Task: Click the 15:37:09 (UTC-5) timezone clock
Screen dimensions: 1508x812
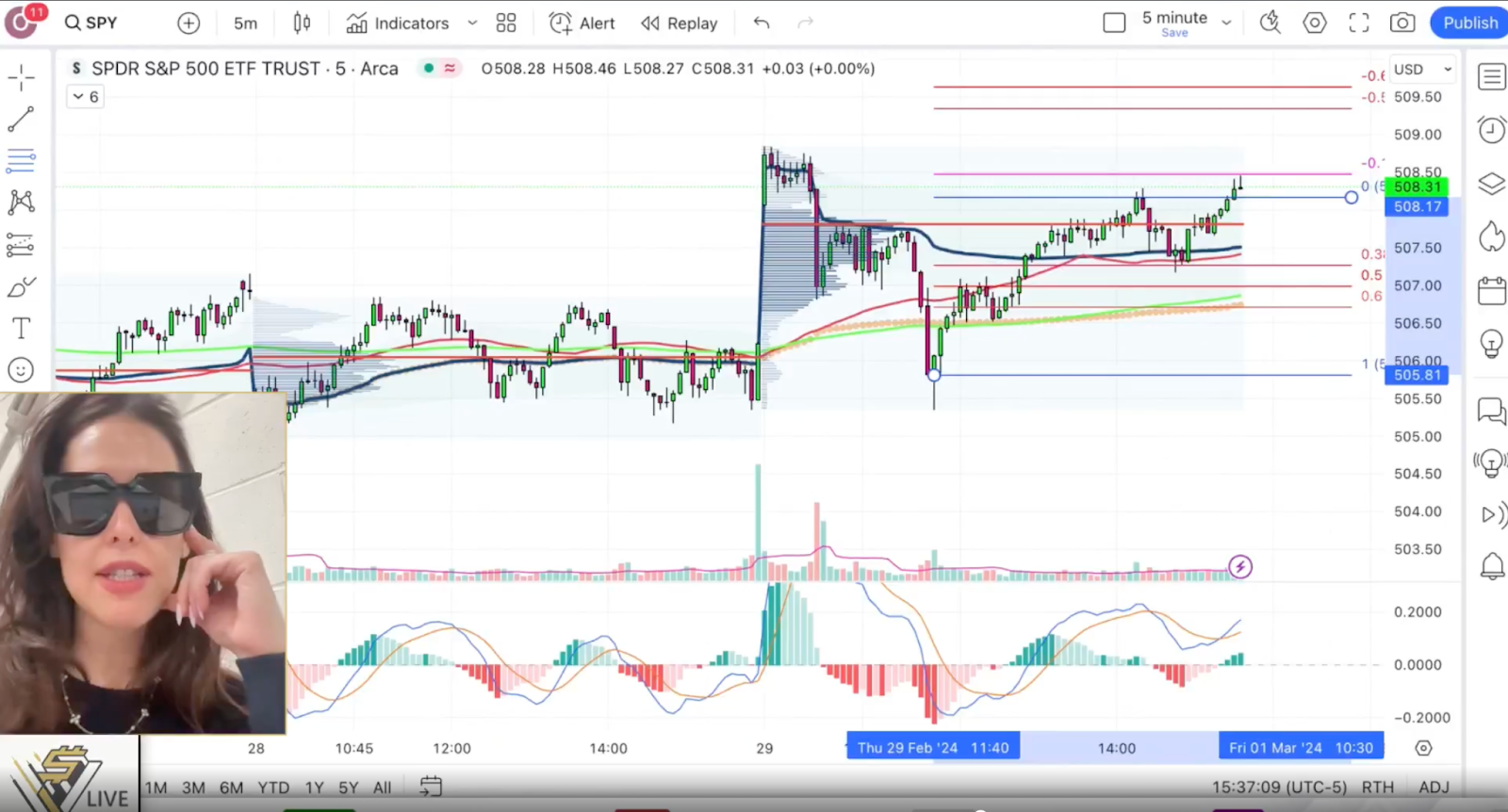Action: tap(1279, 788)
